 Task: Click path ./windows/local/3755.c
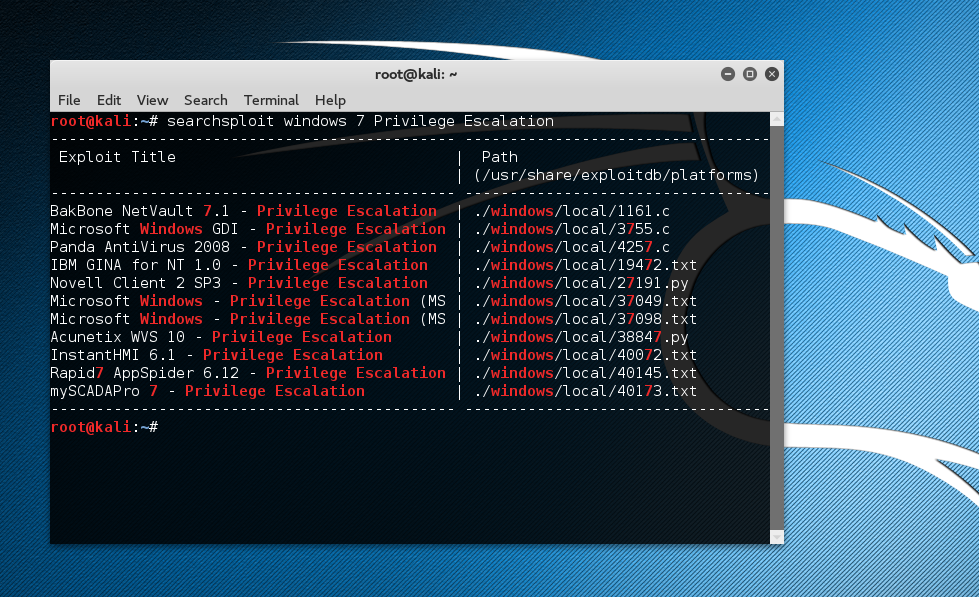click(x=571, y=229)
